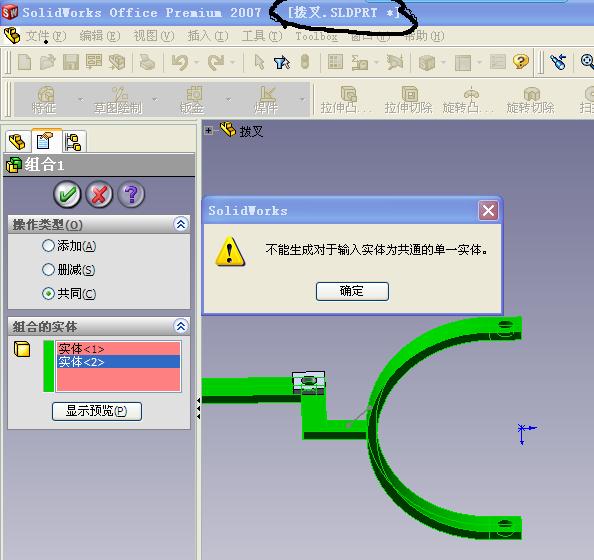This screenshot has height=560, width=594.
Task: Click the Save icon in toolbar
Action: [70, 62]
